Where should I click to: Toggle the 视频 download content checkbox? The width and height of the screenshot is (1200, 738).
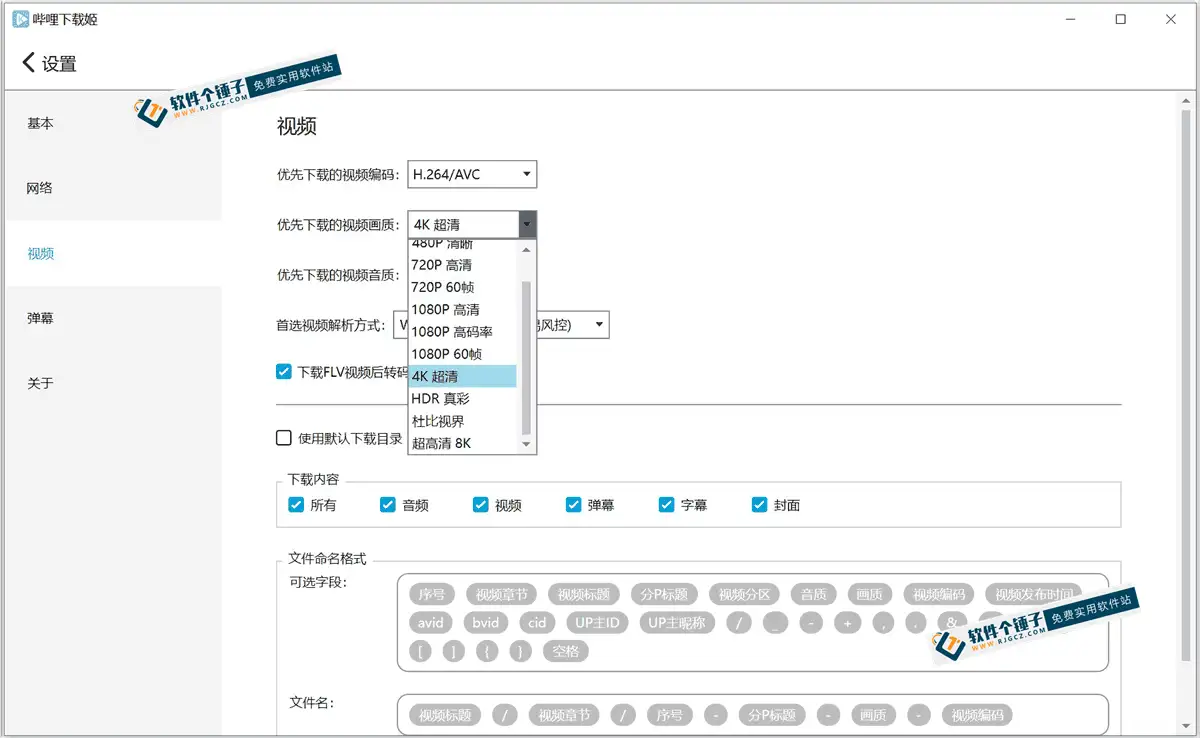tap(481, 505)
